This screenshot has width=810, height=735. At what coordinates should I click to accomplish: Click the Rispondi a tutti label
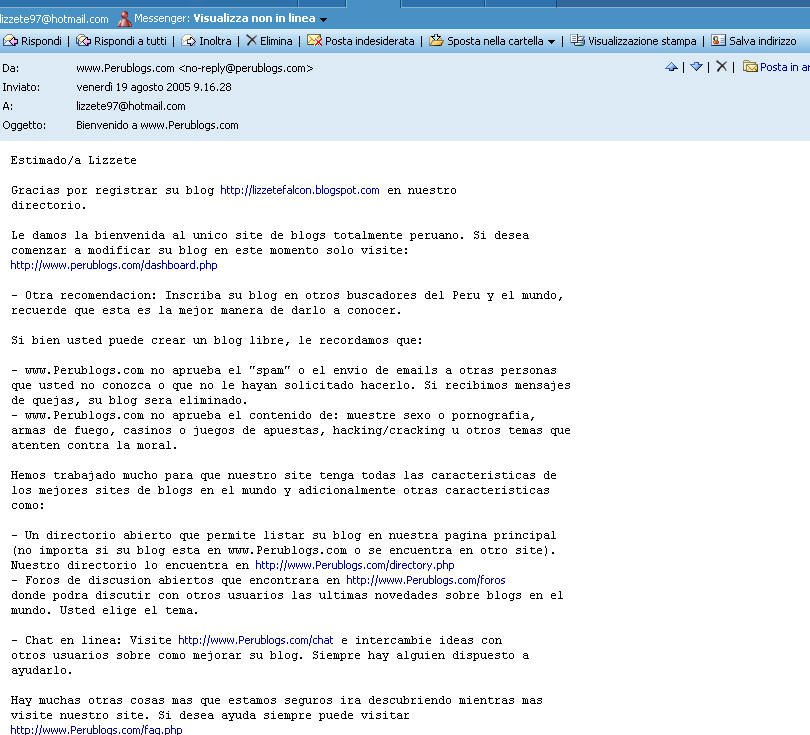click(130, 41)
